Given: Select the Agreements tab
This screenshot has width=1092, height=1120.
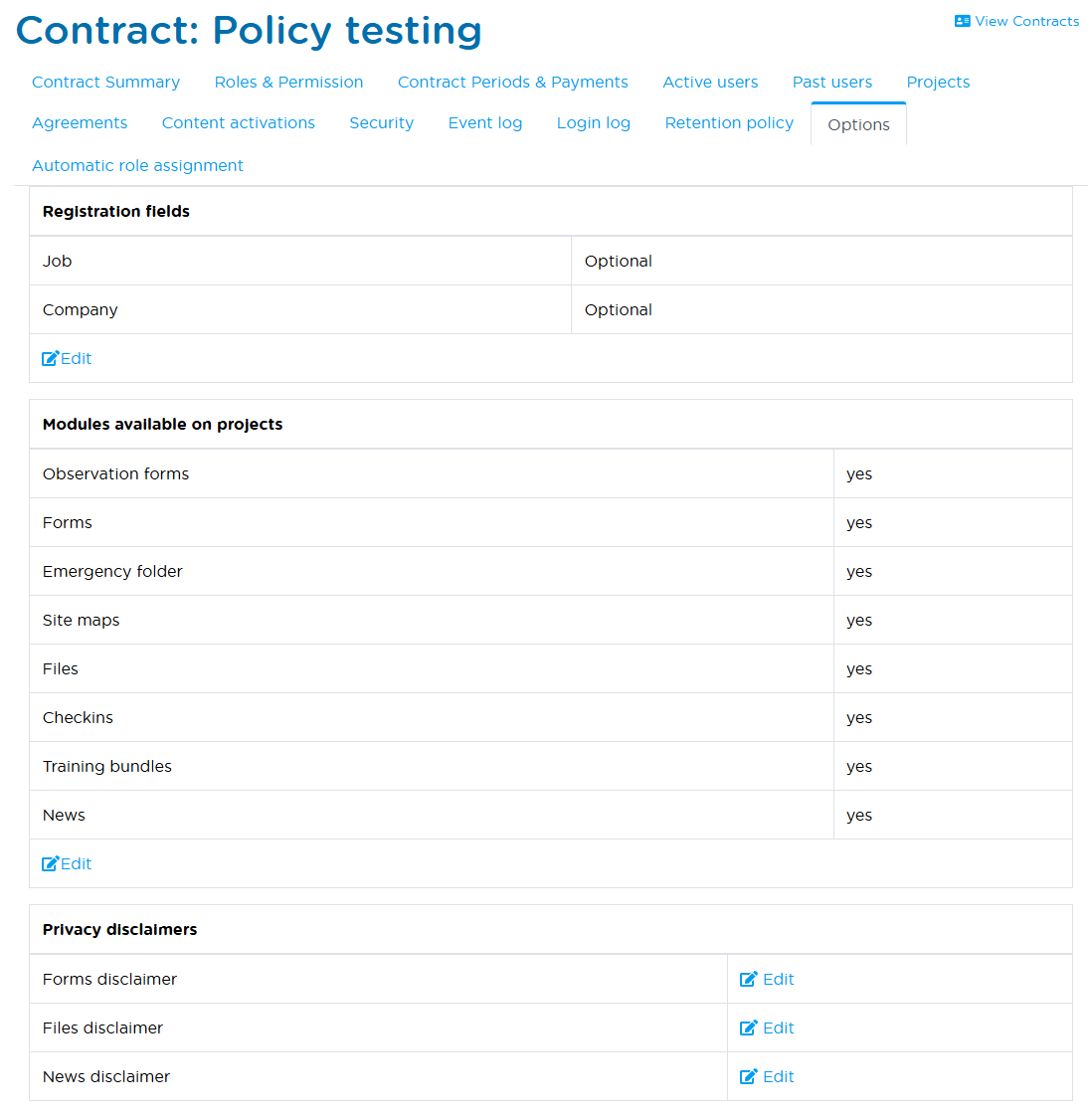Looking at the screenshot, I should click(80, 123).
